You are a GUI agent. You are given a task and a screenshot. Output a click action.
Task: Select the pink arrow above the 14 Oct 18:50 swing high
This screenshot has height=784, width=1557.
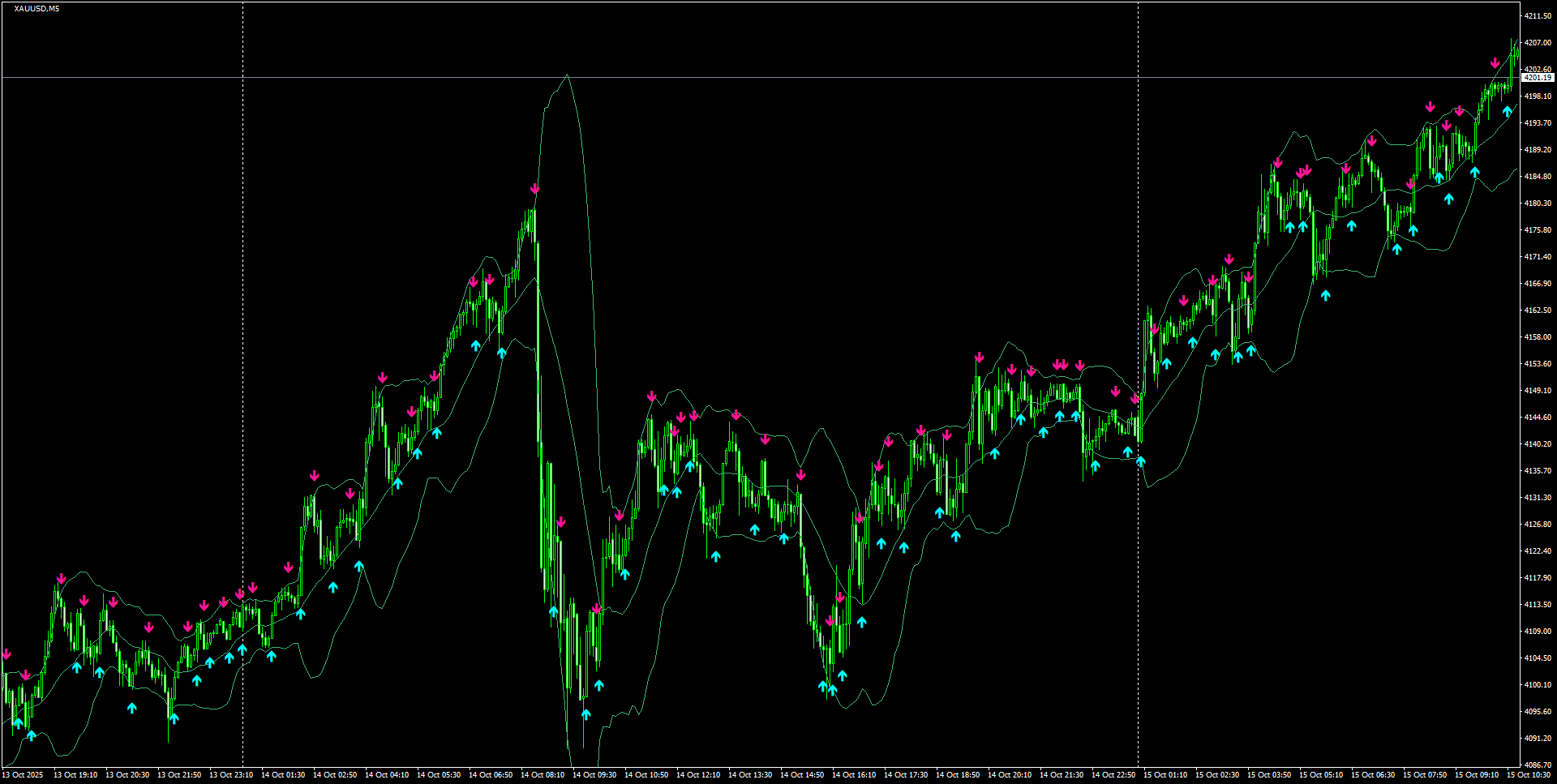pyautogui.click(x=979, y=356)
